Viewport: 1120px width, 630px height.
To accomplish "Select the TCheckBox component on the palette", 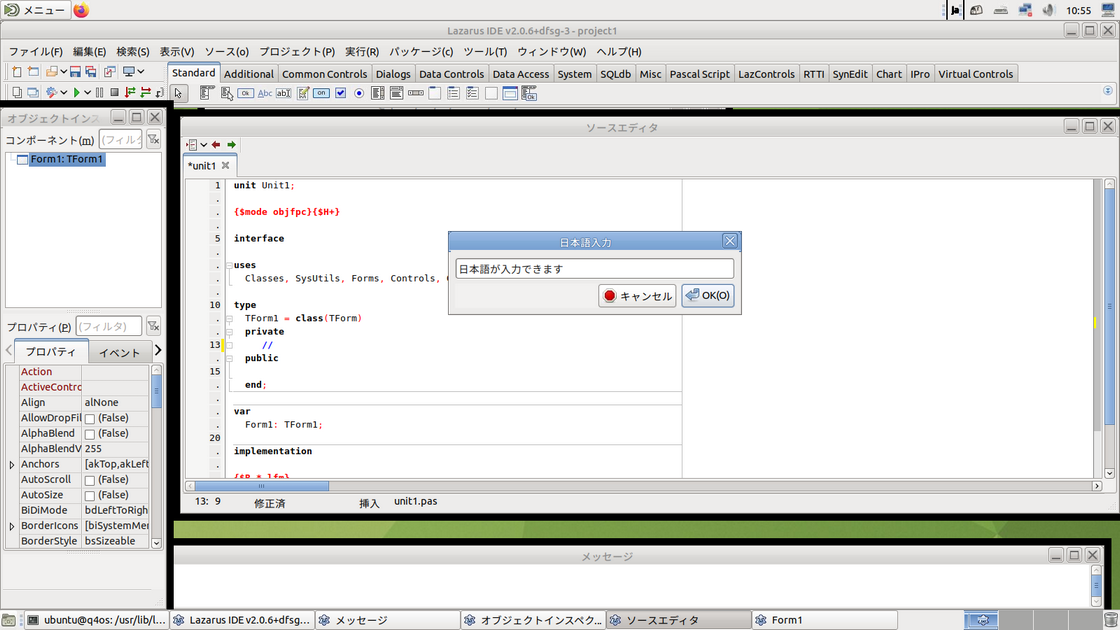I will [340, 93].
